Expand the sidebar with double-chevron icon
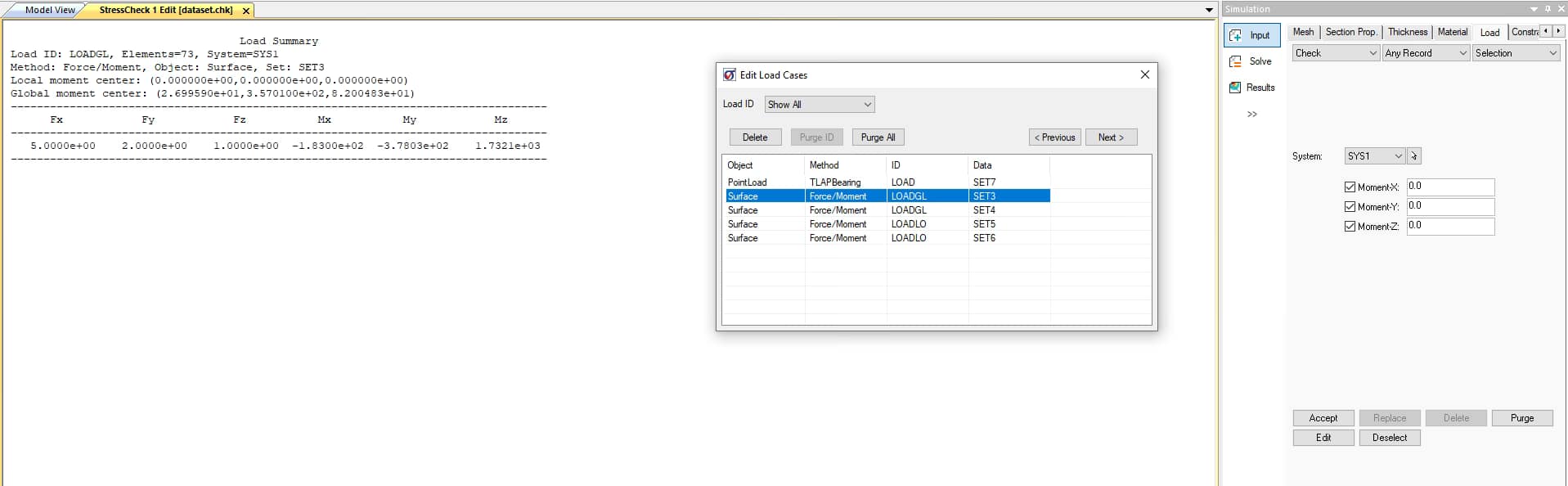The width and height of the screenshot is (1568, 486). click(x=1251, y=115)
